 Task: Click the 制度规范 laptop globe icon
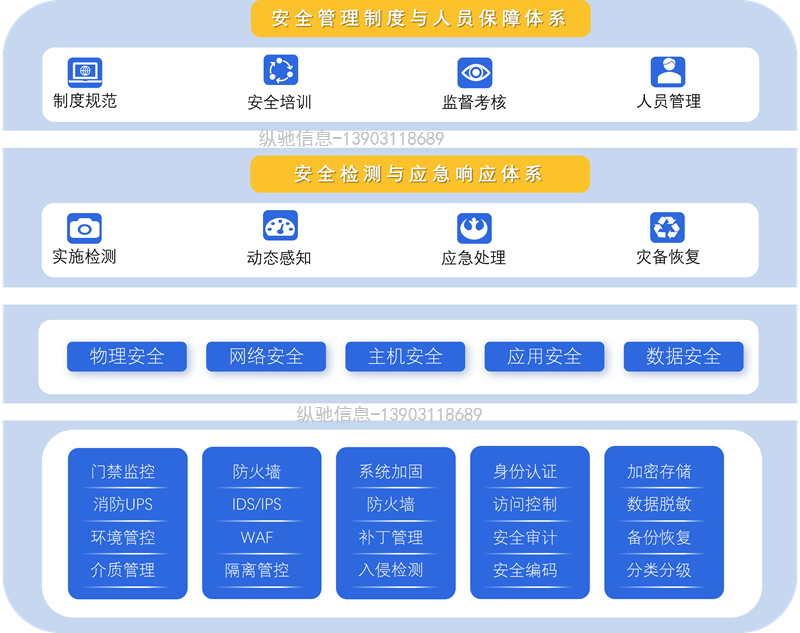85,72
